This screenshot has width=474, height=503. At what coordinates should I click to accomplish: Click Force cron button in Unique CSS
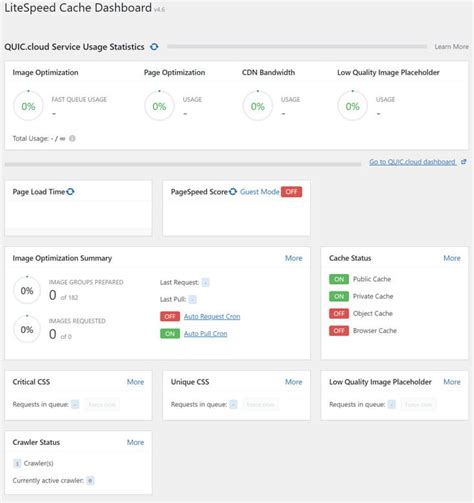(260, 405)
